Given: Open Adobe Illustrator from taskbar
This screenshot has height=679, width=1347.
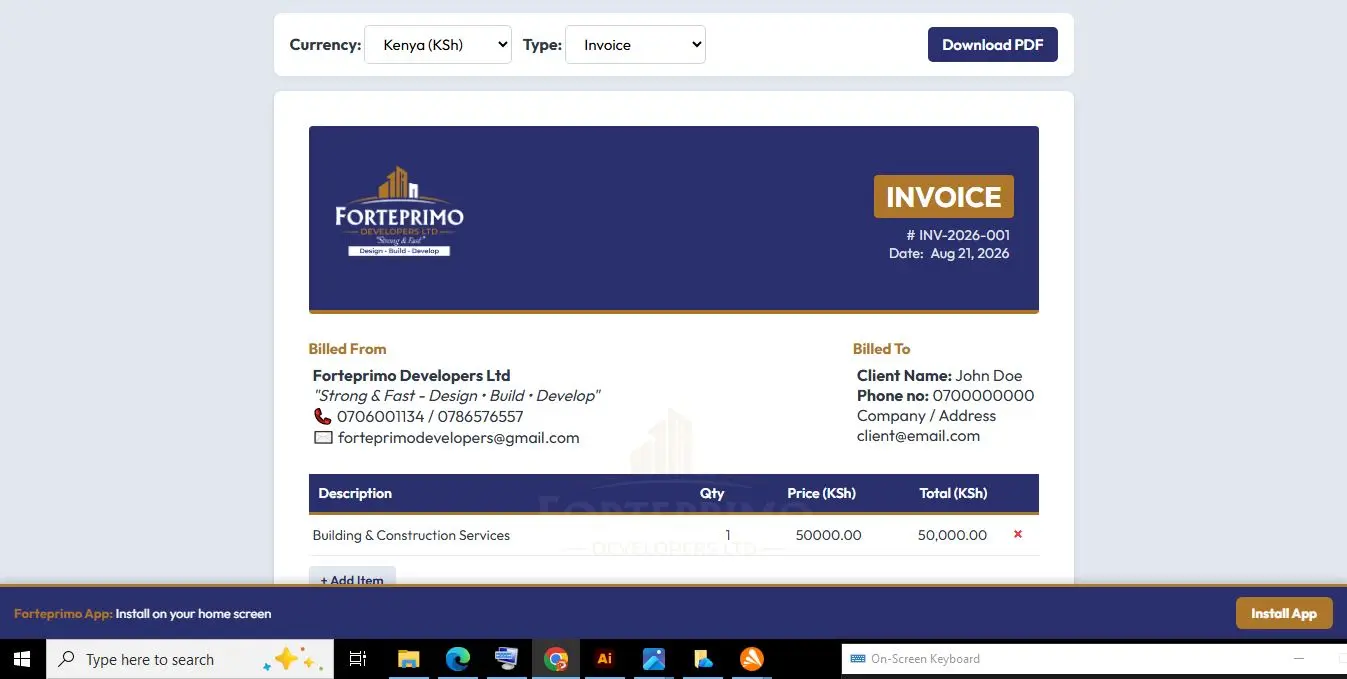Looking at the screenshot, I should click(604, 659).
